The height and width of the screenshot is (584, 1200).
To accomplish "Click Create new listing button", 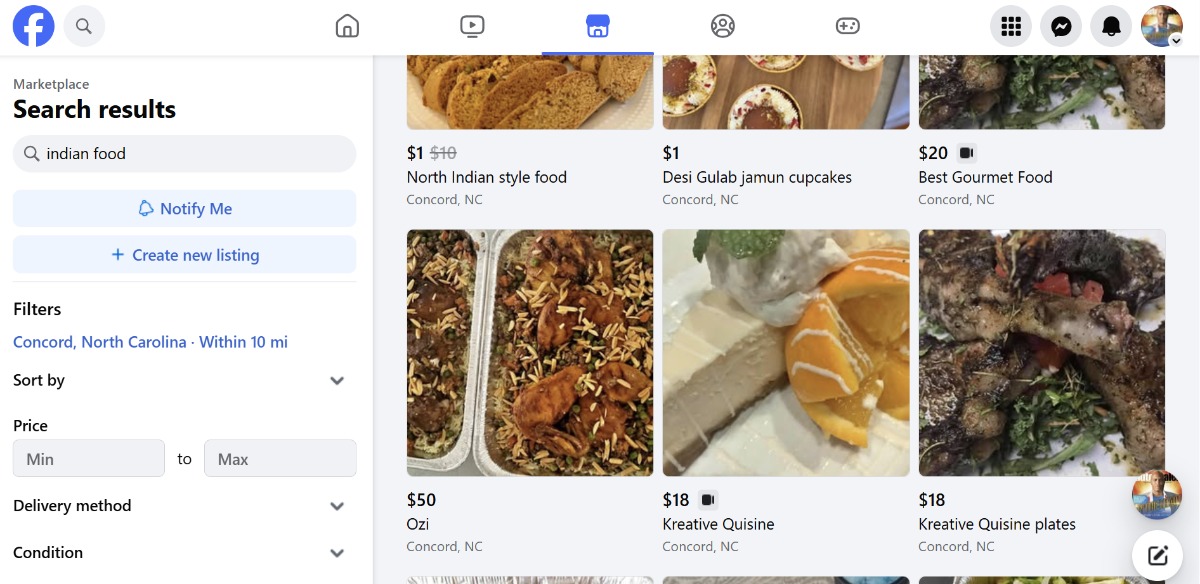I will point(184,255).
